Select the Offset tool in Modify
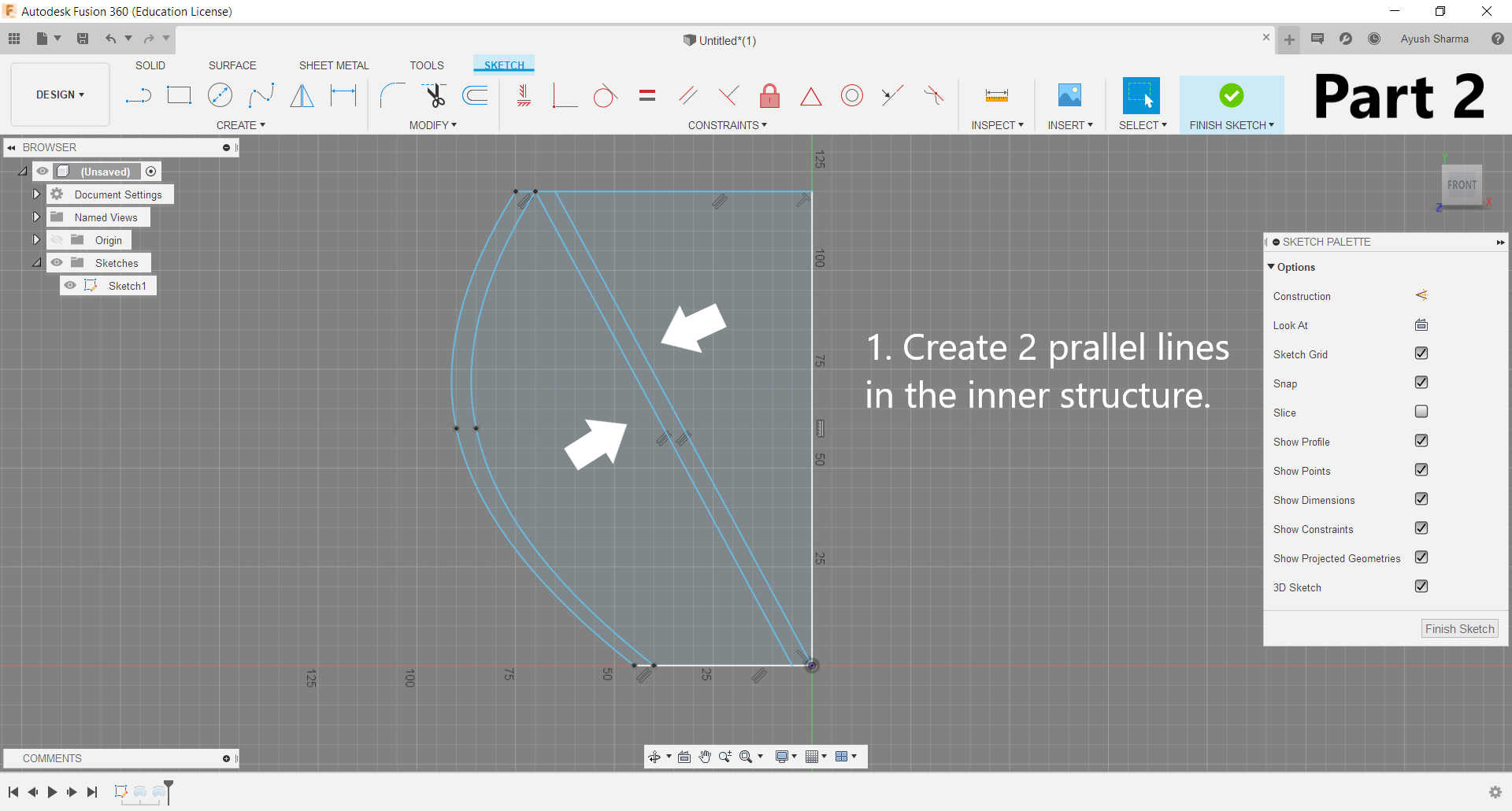The height and width of the screenshot is (811, 1512). [475, 96]
